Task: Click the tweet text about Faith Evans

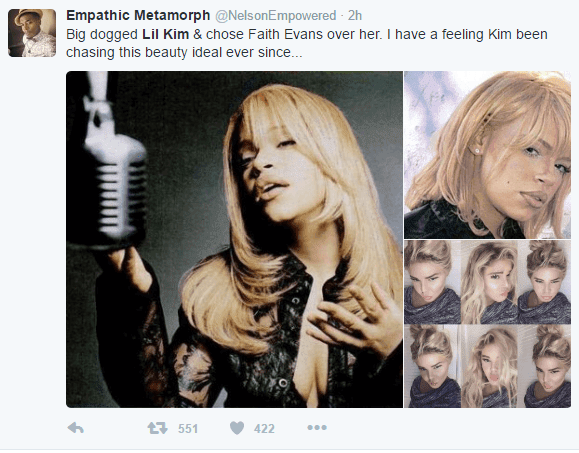Action: point(306,43)
